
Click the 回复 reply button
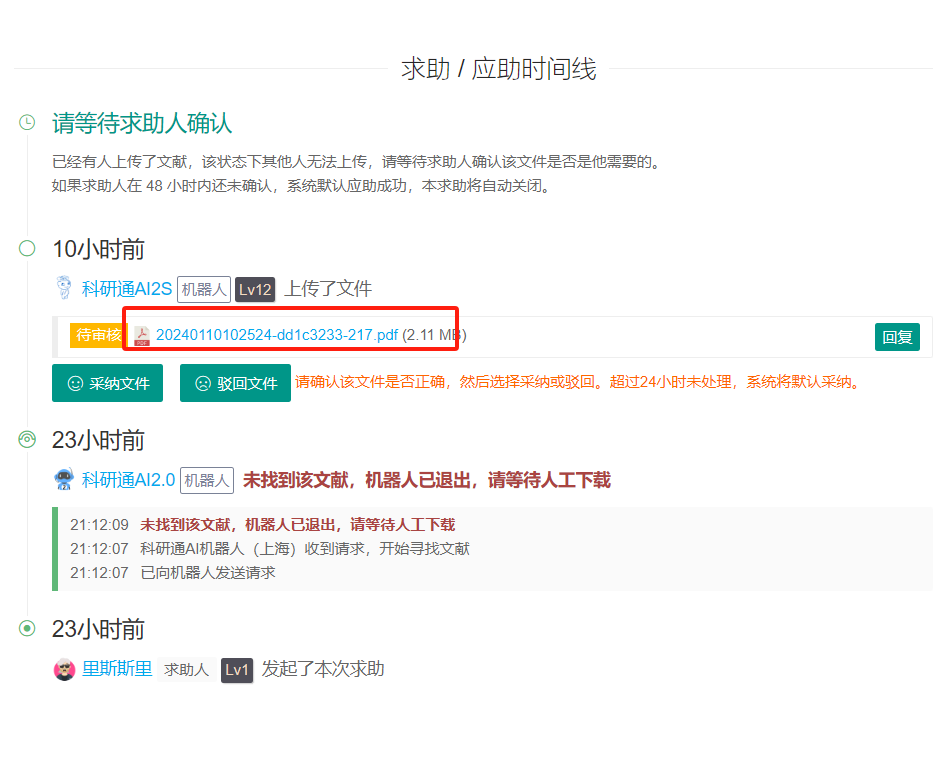pos(897,337)
